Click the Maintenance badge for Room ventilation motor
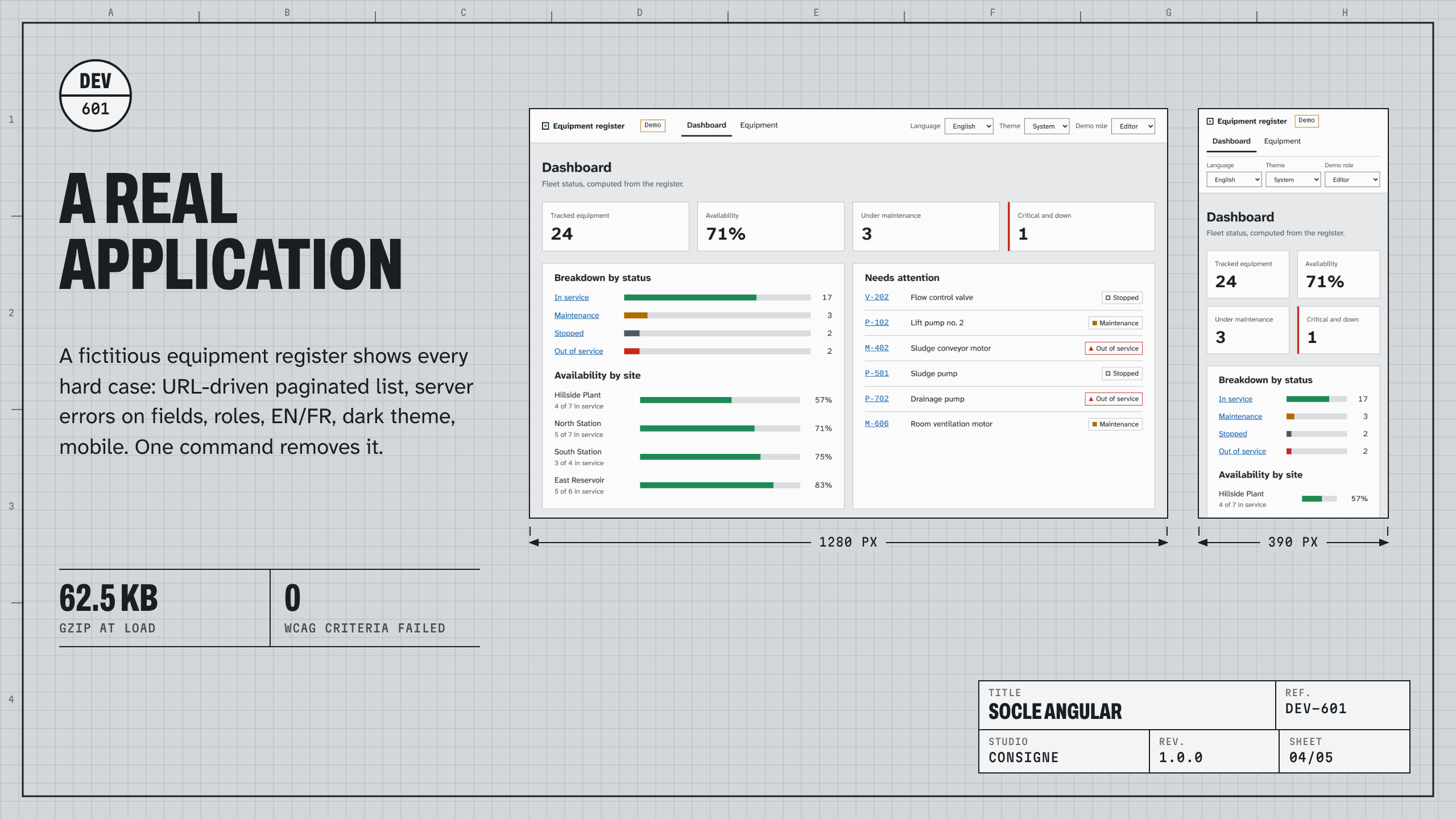The image size is (1456, 819). 1115,424
